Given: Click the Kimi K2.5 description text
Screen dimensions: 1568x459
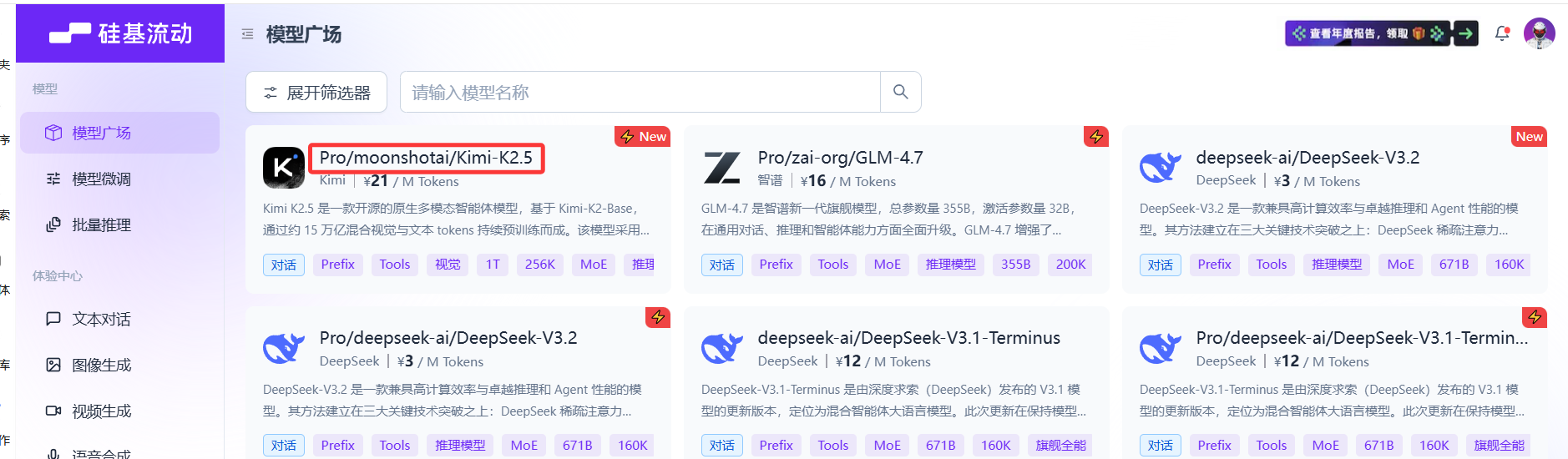Looking at the screenshot, I should pos(456,219).
